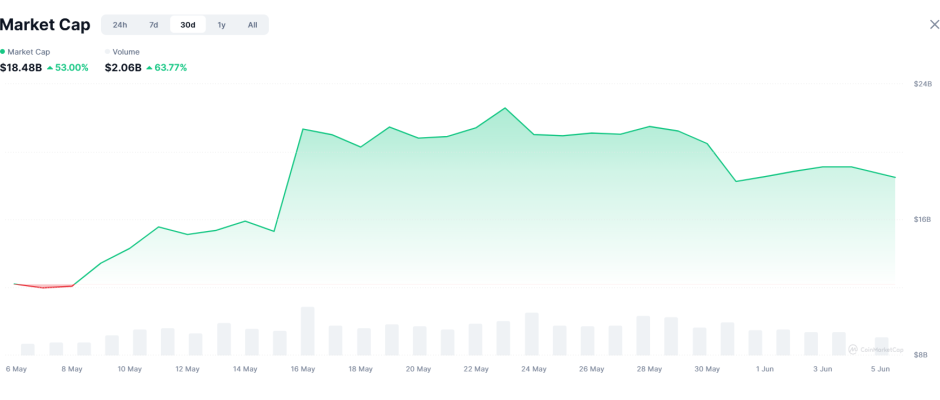Viewport: 940px width, 400px height.
Task: Close the Market Cap chart panel
Action: pyautogui.click(x=934, y=25)
